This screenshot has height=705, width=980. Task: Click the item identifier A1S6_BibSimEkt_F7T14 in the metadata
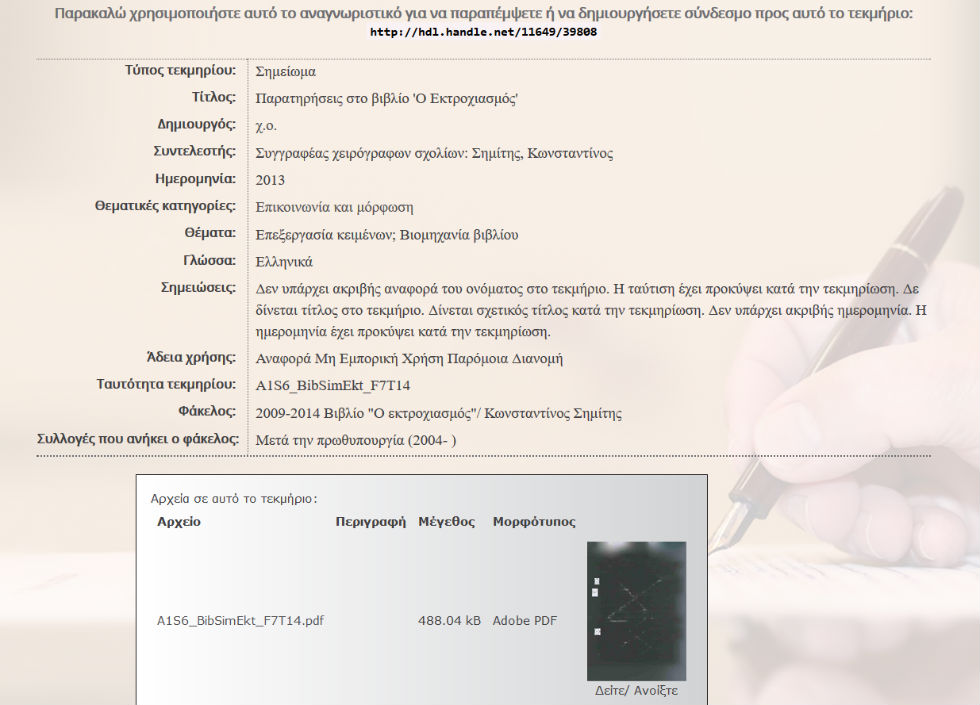click(x=332, y=386)
